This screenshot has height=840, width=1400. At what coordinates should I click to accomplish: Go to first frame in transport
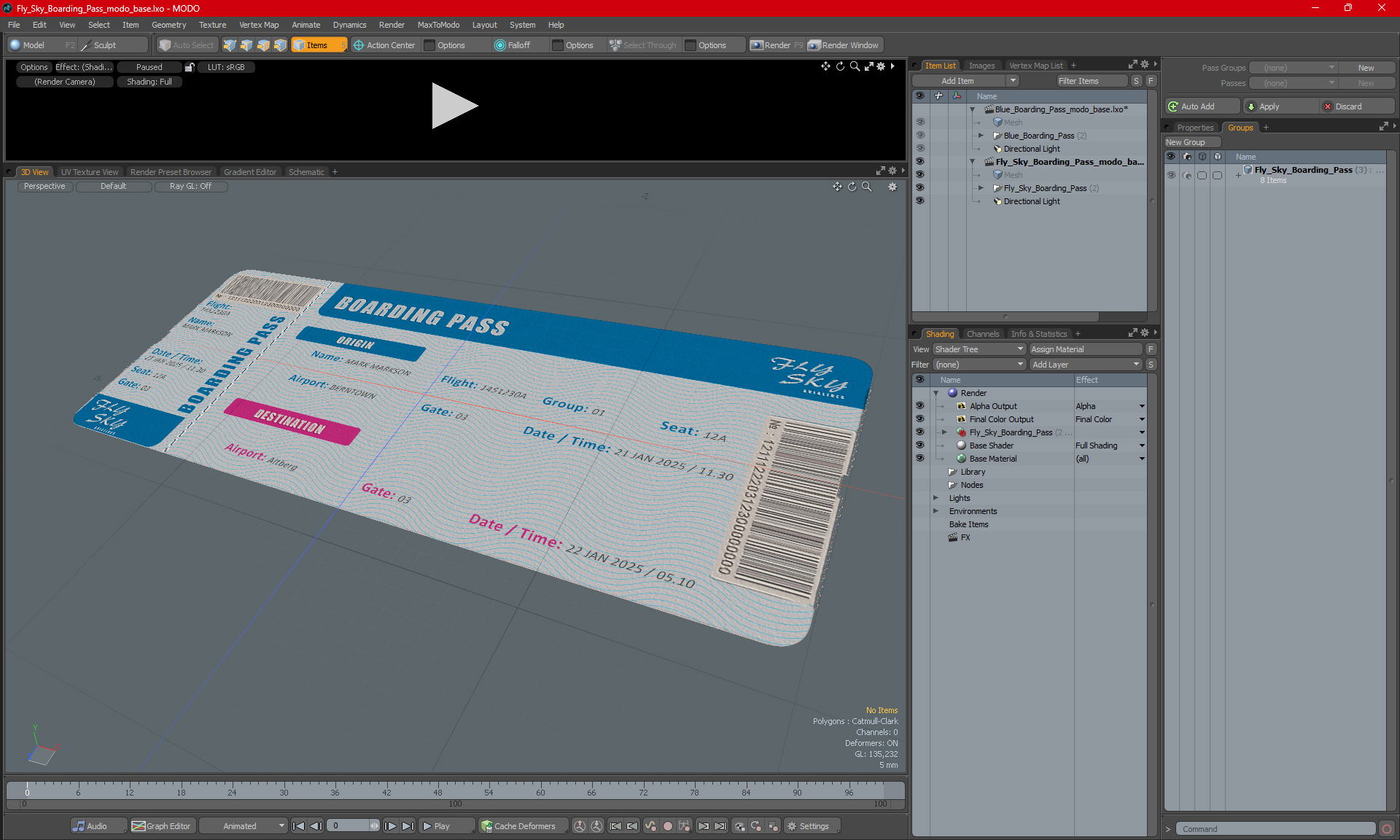click(x=298, y=826)
